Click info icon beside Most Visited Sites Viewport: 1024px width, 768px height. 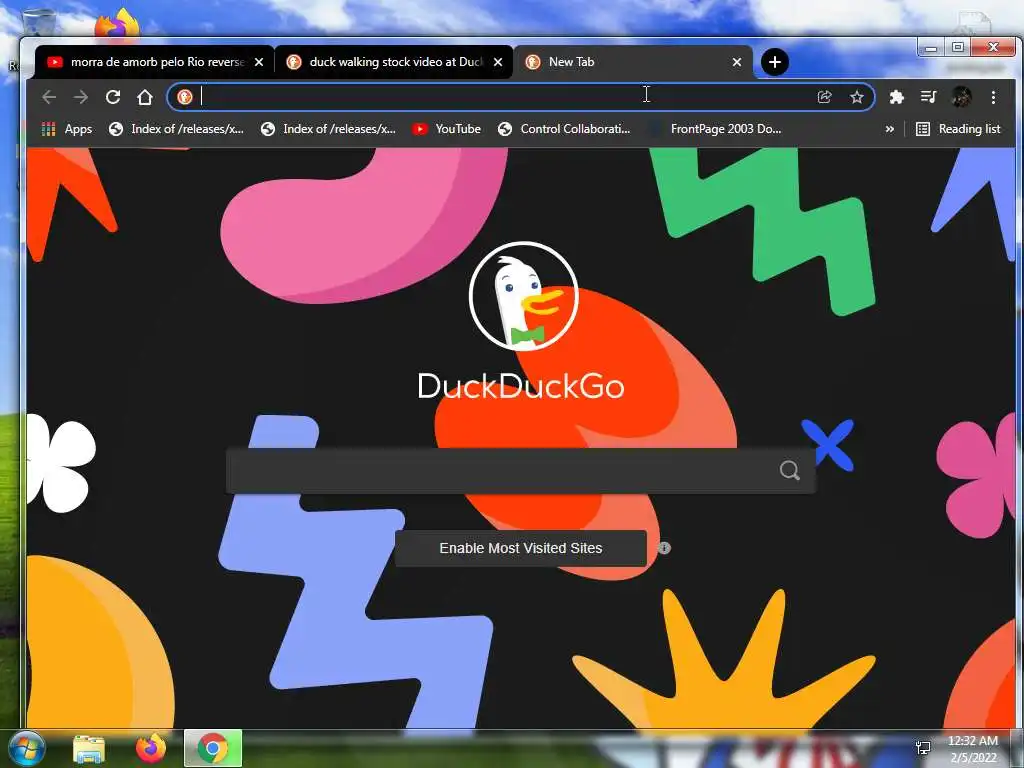[664, 549]
